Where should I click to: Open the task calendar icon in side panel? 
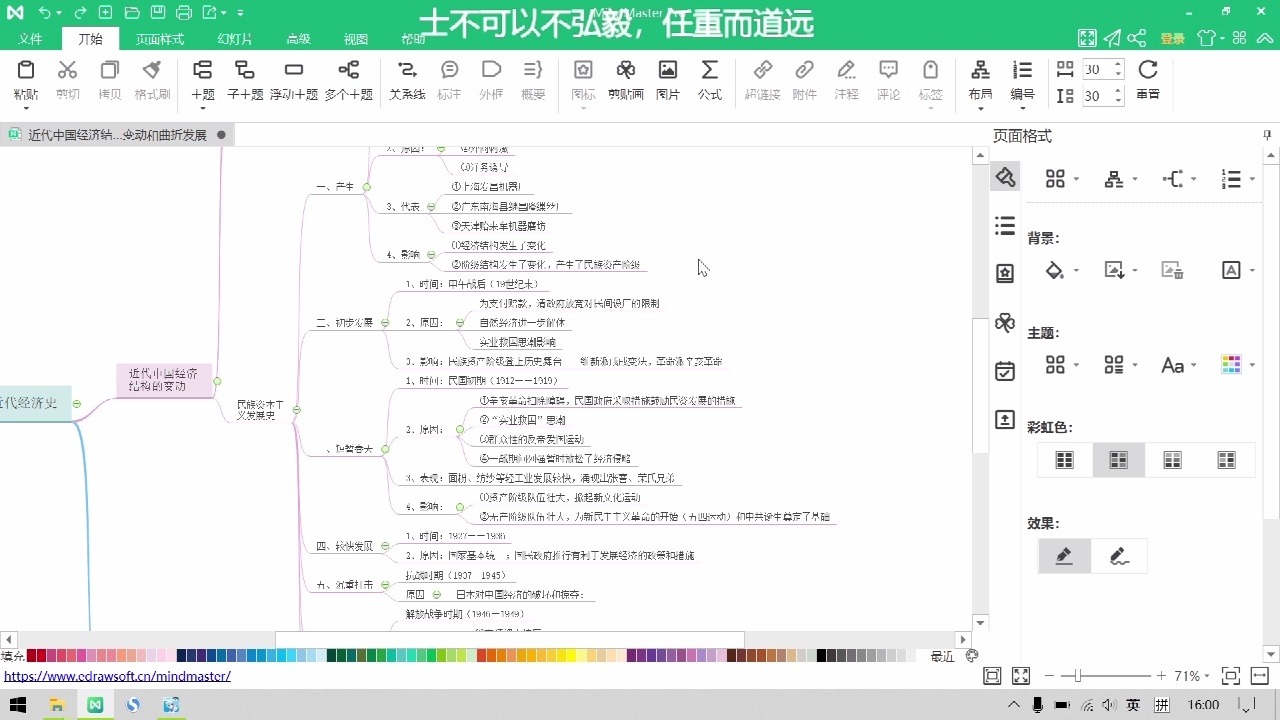pos(1005,371)
